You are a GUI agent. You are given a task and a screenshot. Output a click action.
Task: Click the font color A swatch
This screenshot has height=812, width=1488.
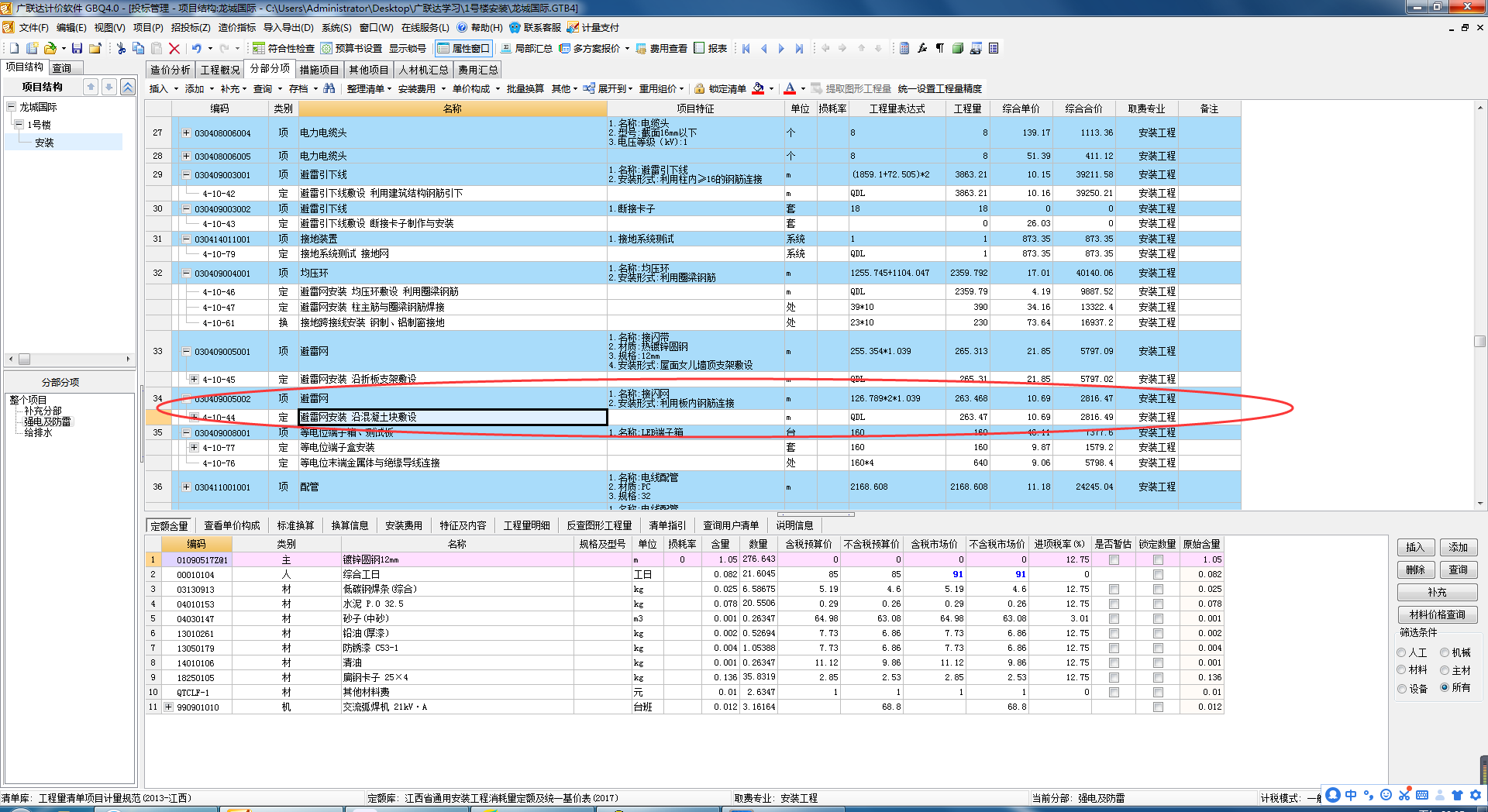790,88
